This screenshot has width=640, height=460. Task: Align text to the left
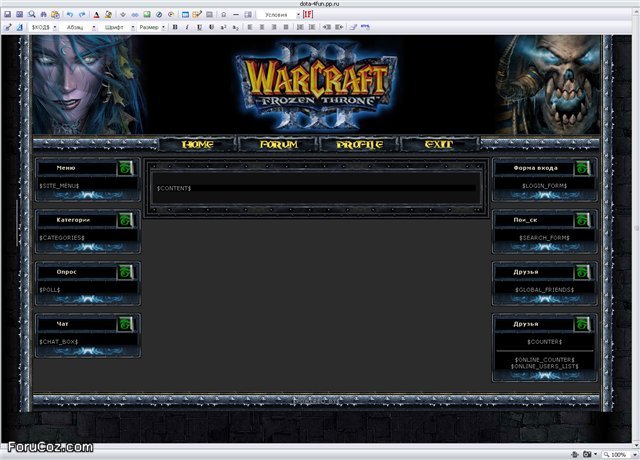pos(250,27)
